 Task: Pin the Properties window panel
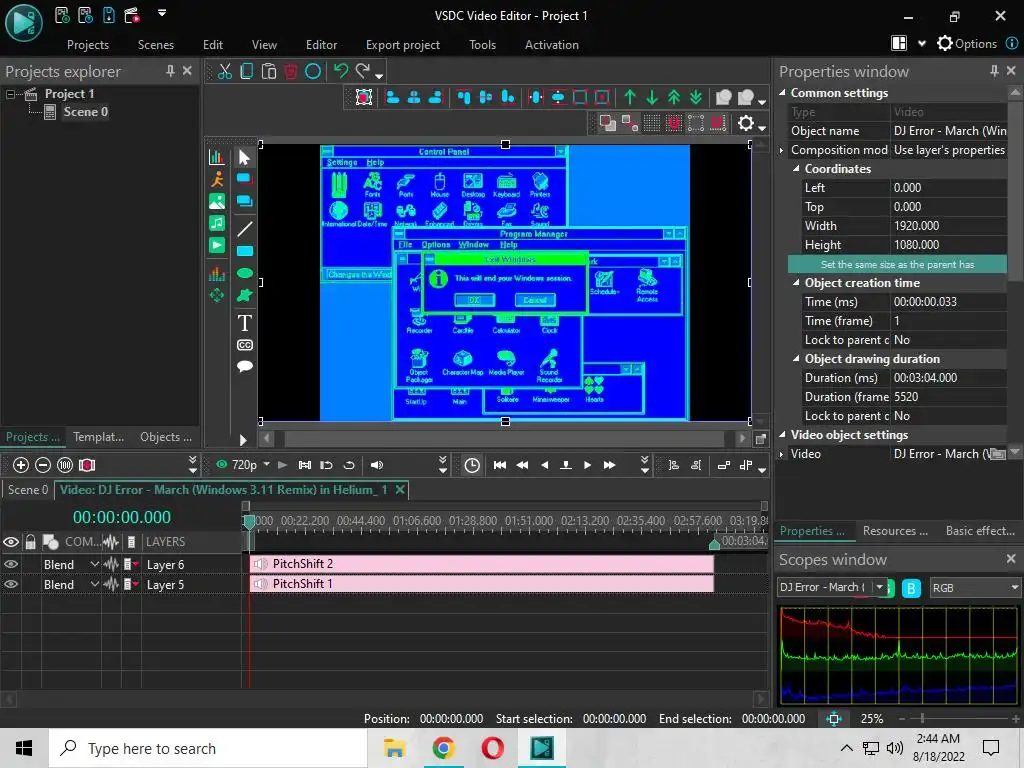pyautogui.click(x=994, y=71)
